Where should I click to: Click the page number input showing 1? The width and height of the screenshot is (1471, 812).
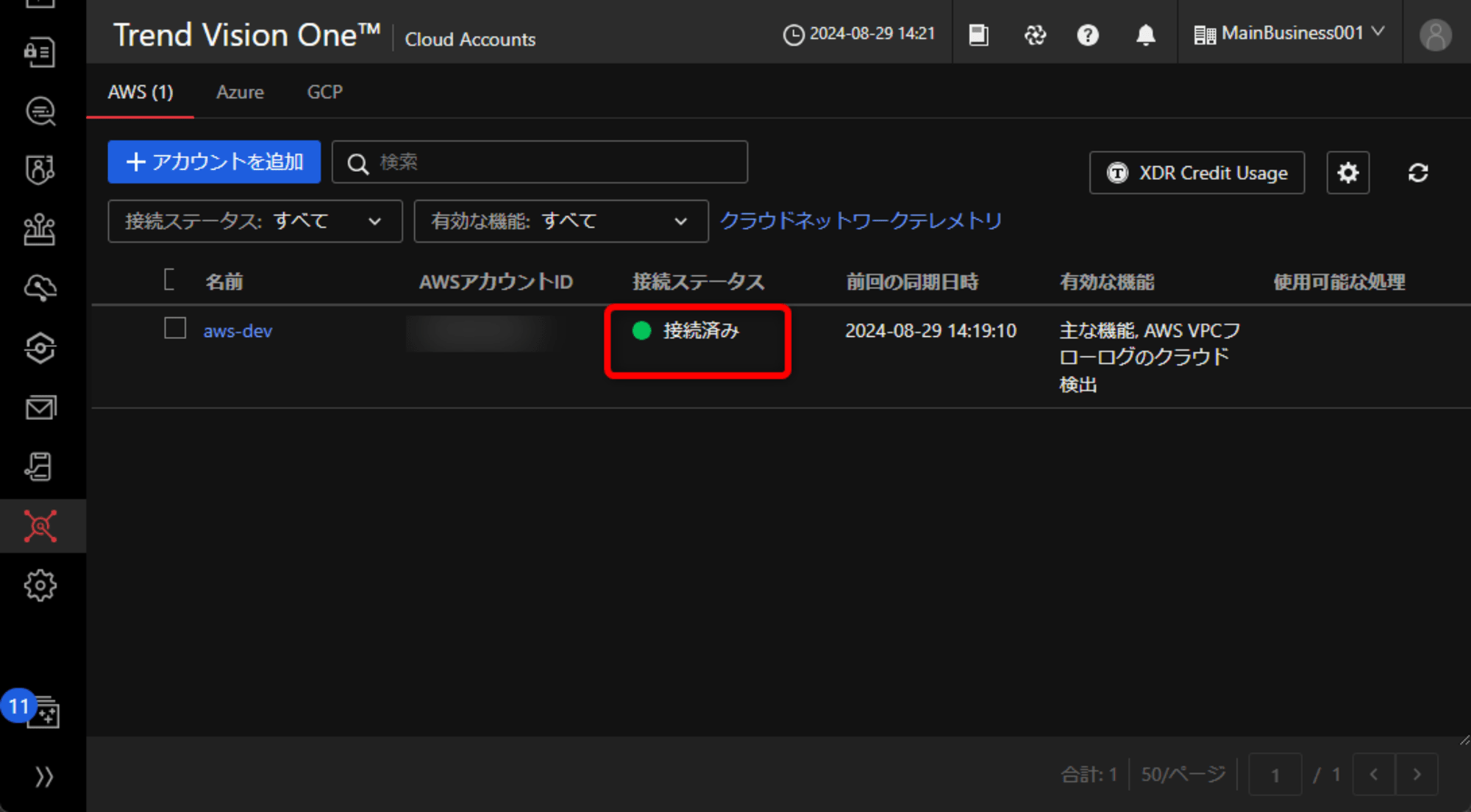coord(1275,774)
